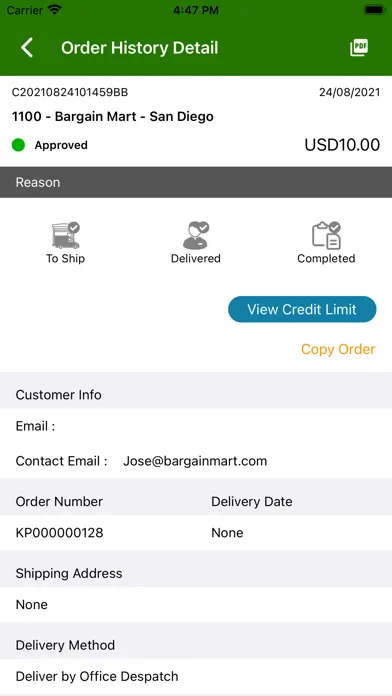Screen dimensions: 392x696
Task: Tap the Delivery Date value None
Action: point(227,533)
